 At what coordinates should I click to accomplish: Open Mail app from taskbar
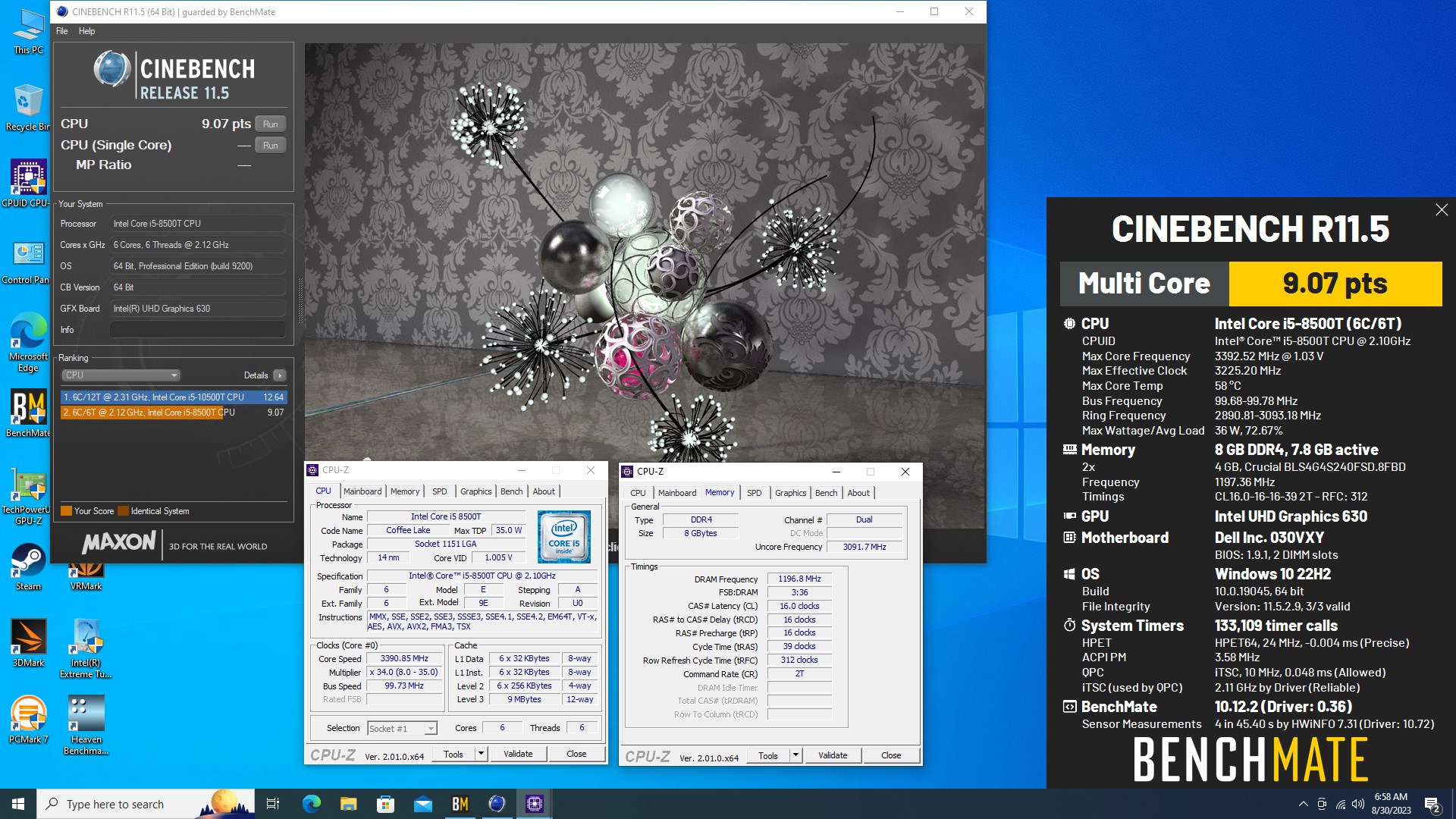[x=422, y=804]
